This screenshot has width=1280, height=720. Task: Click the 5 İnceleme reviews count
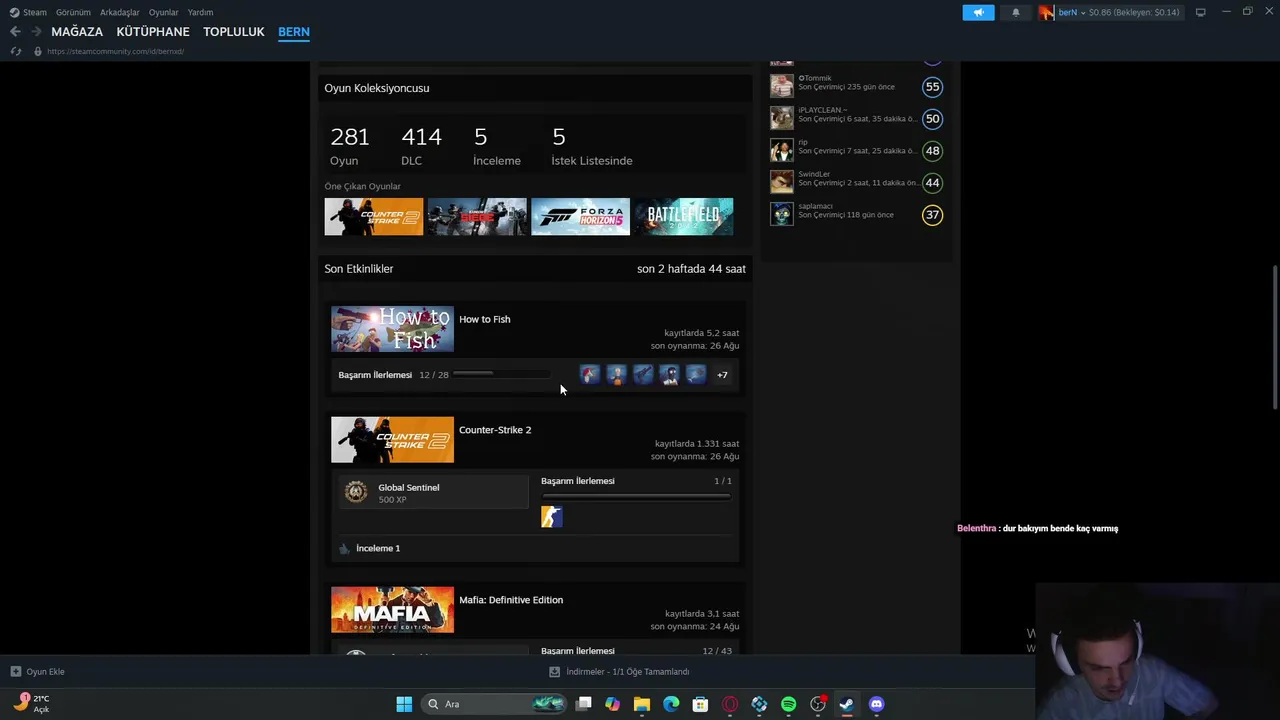(497, 145)
